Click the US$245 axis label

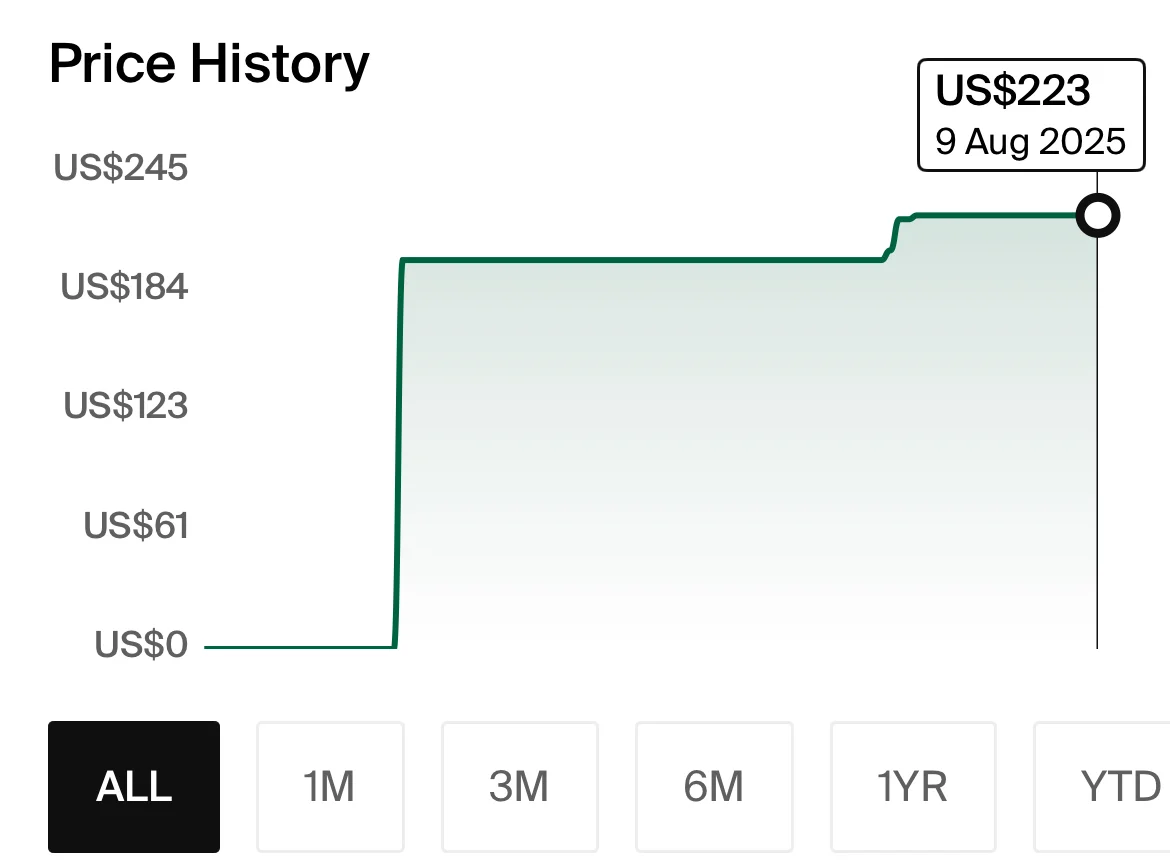(121, 168)
